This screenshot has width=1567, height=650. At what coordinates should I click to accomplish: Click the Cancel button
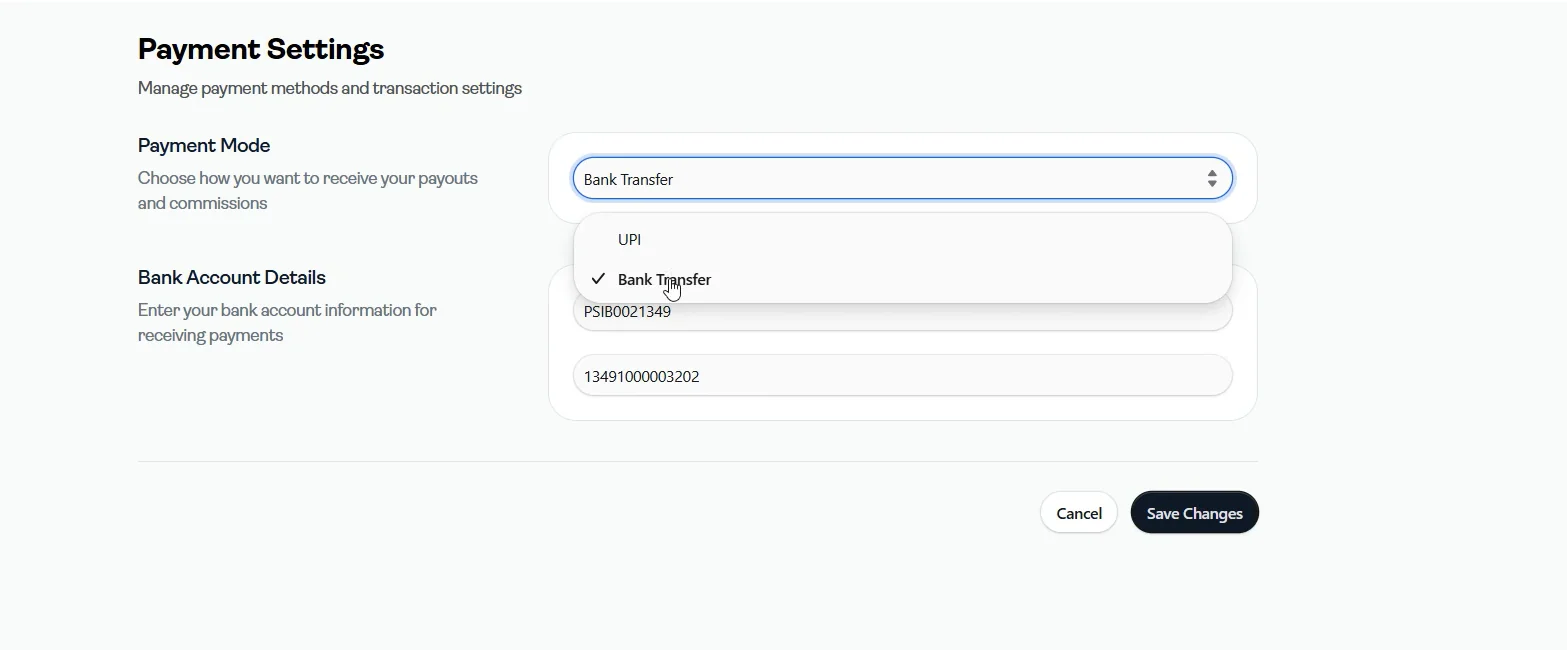coord(1079,513)
